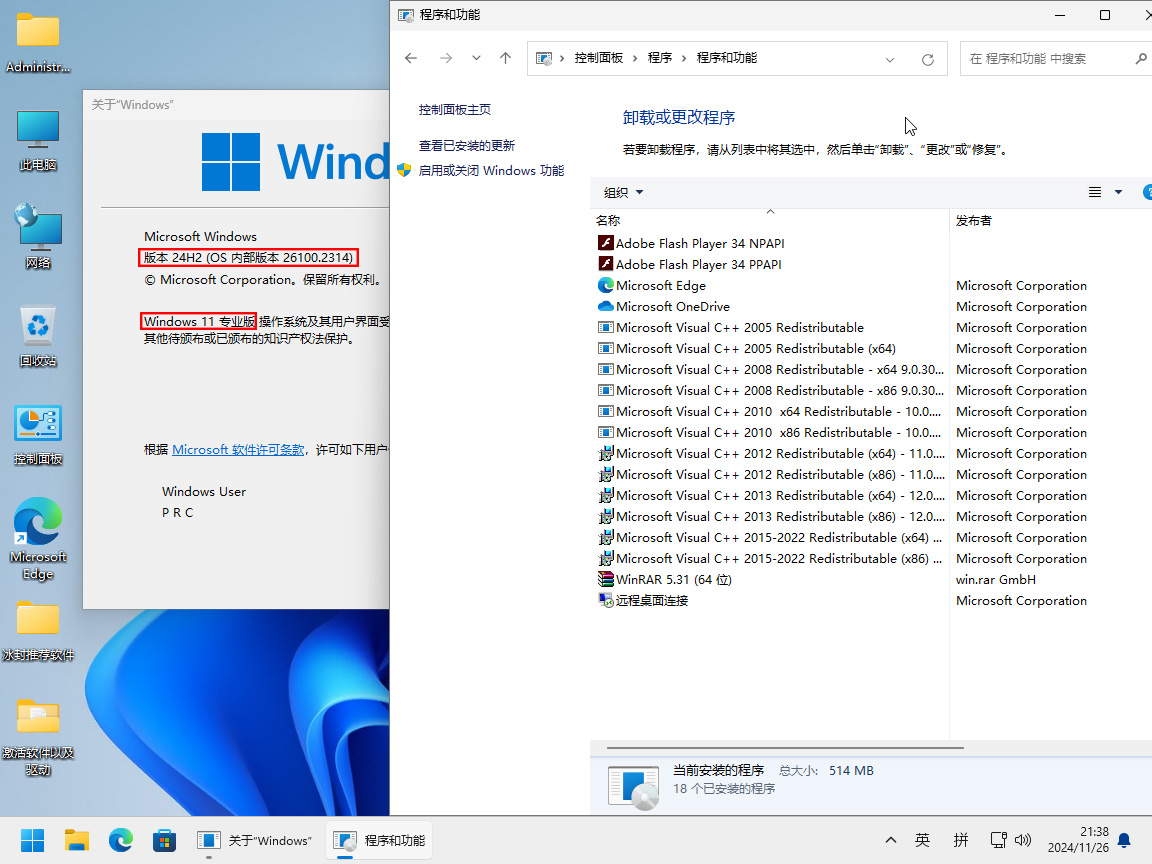
Task: Click the horizontal scrollbar of the list
Action: [x=785, y=748]
